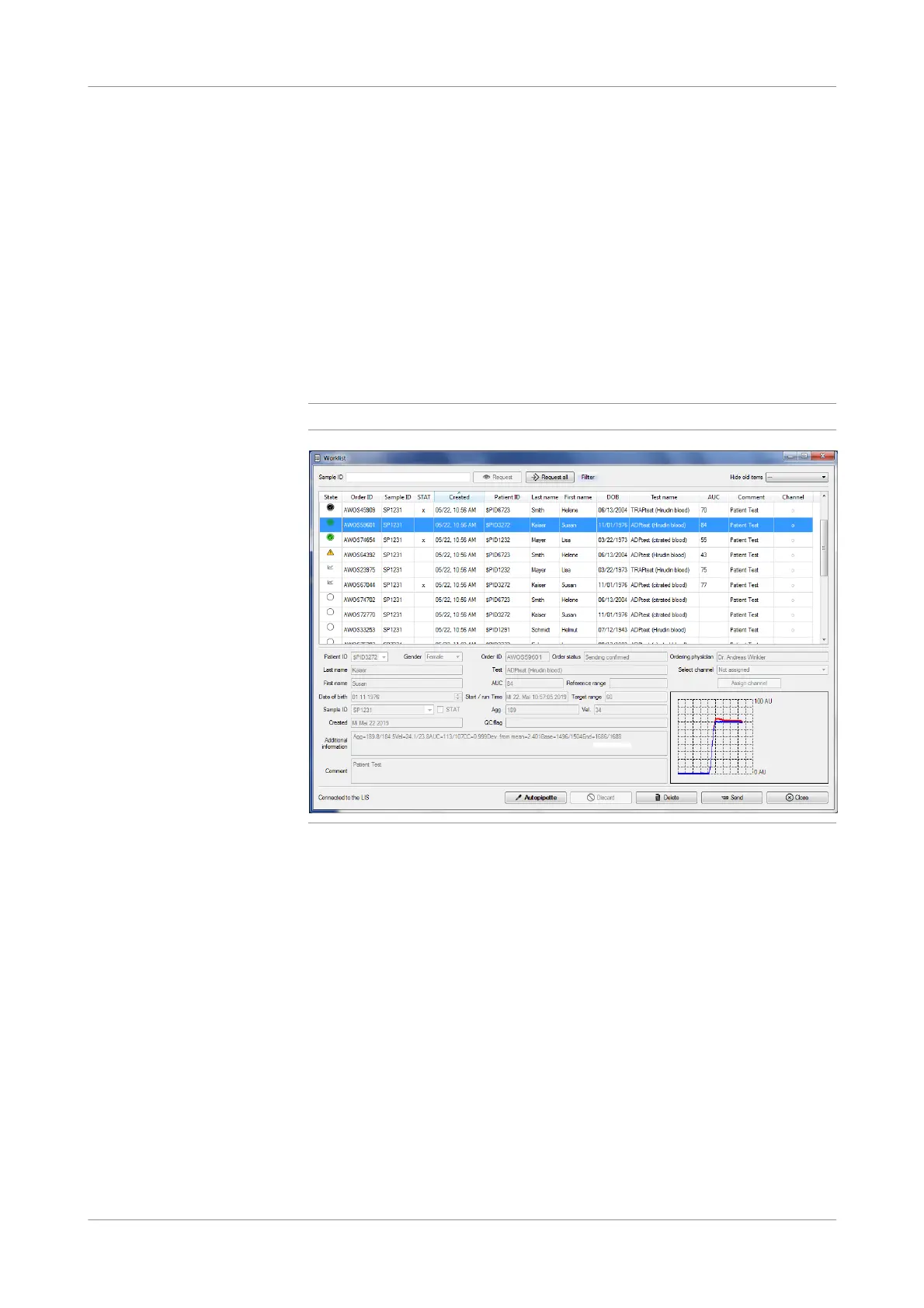The image size is (924, 1308).
Task: Click the Target range field showing 60
Action: coord(636,697)
